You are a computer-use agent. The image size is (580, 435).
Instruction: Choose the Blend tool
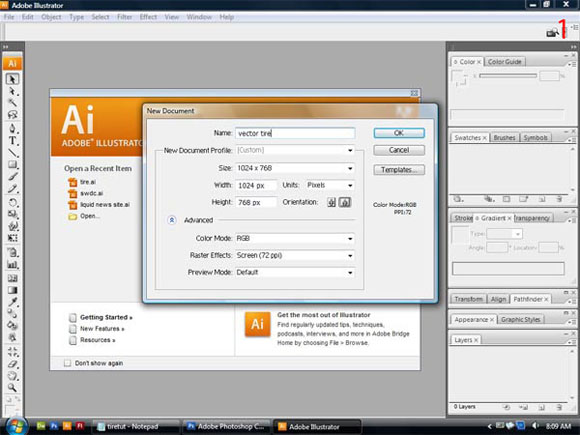click(12, 314)
